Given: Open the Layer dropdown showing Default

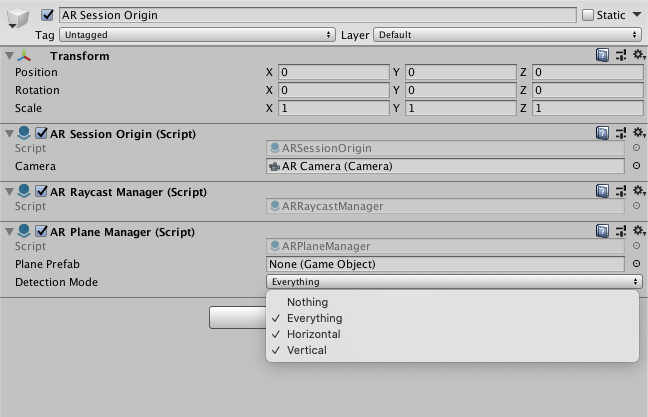Looking at the screenshot, I should click(507, 35).
